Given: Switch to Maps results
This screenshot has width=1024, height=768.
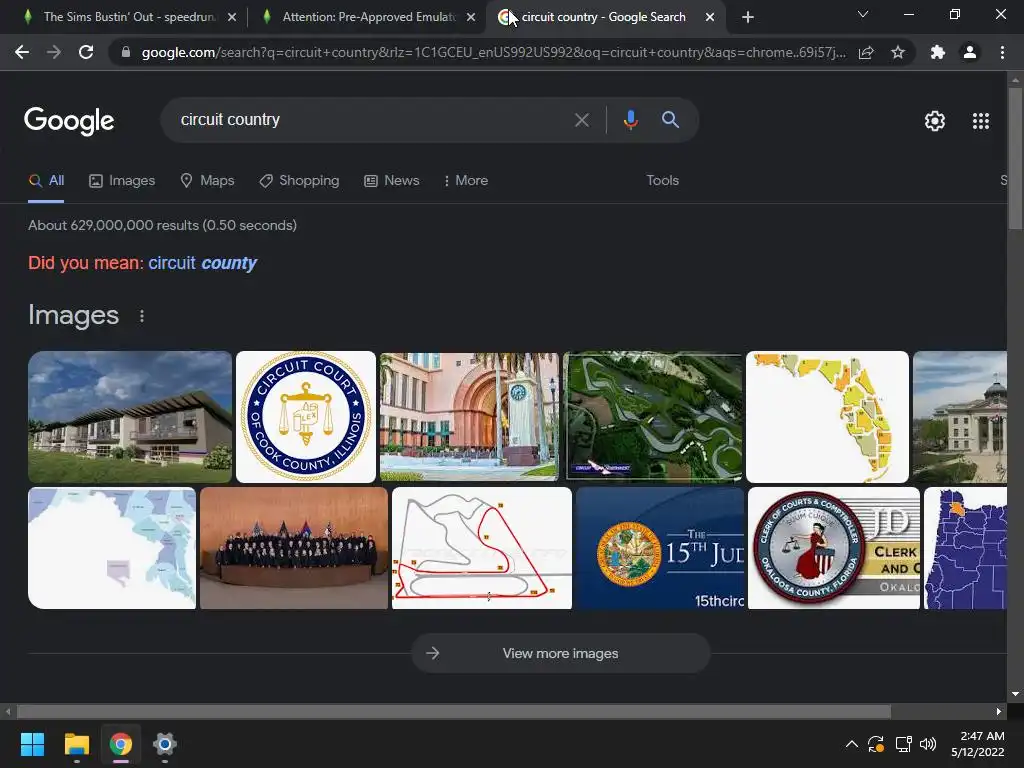Looking at the screenshot, I should pyautogui.click(x=207, y=181).
